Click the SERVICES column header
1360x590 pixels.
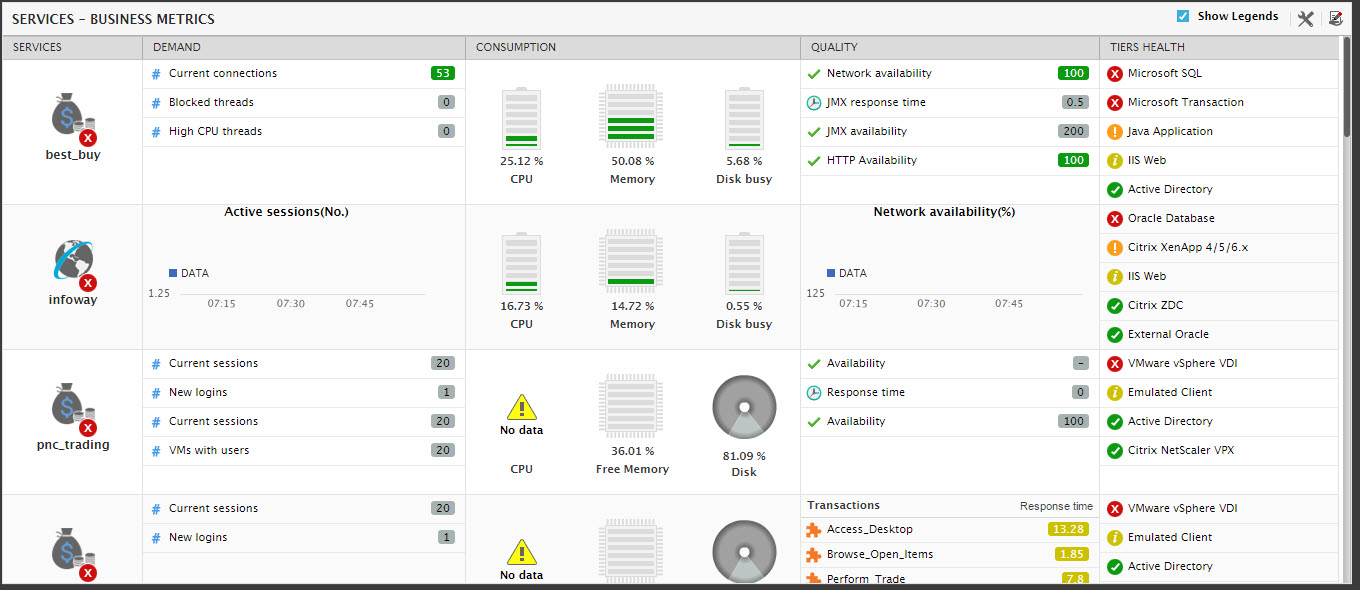(37, 47)
